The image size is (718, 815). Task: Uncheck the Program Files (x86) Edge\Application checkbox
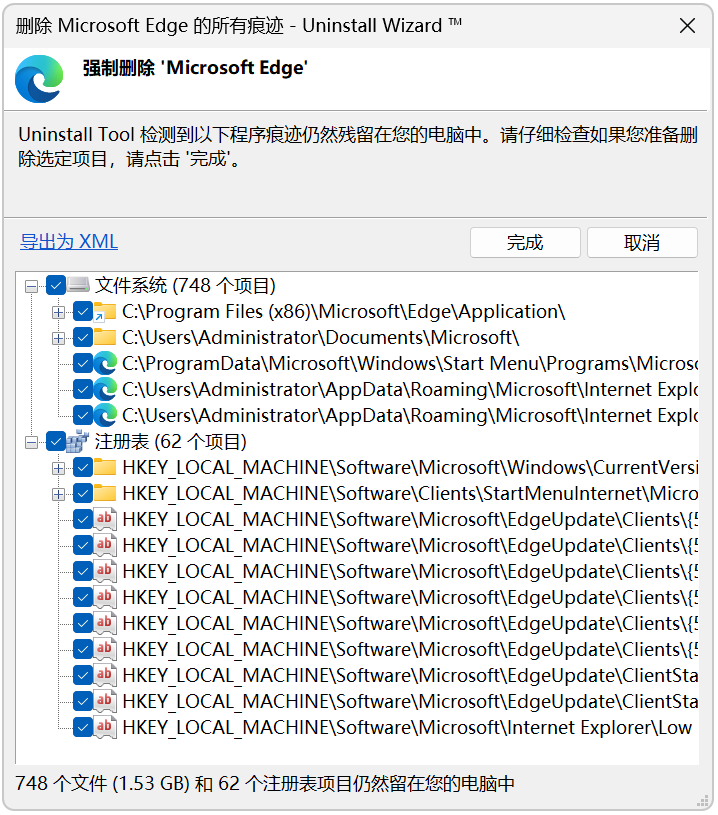(83, 311)
